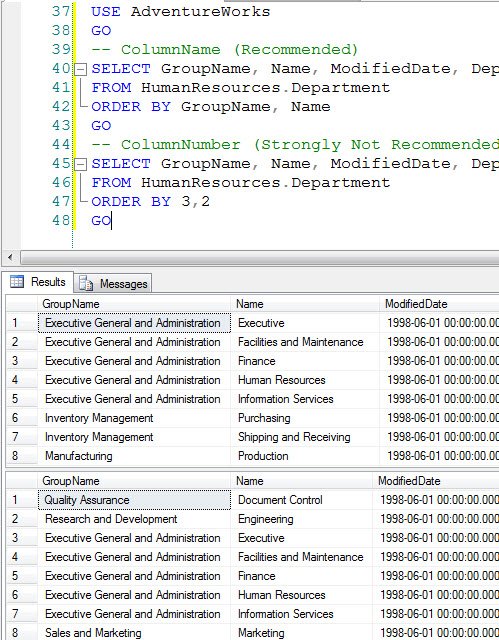
Task: Click the Document Control cell
Action: click(x=302, y=500)
